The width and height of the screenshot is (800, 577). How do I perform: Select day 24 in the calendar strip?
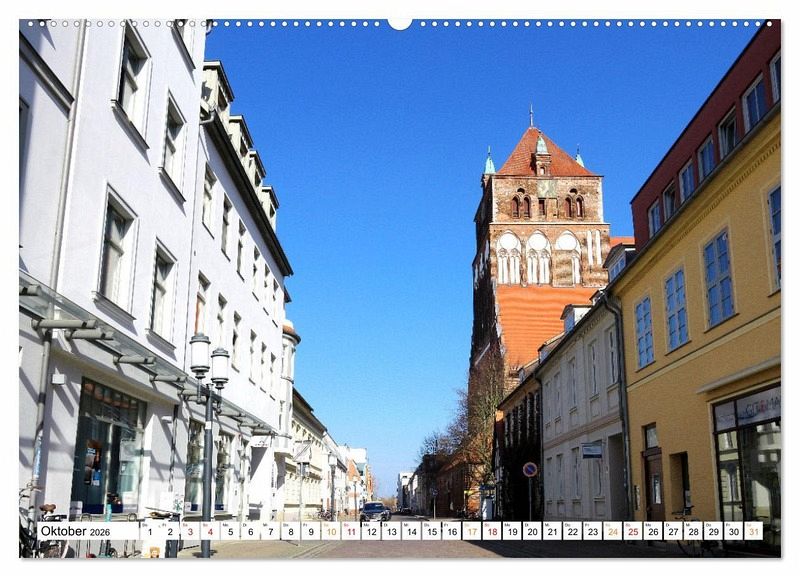tap(613, 531)
